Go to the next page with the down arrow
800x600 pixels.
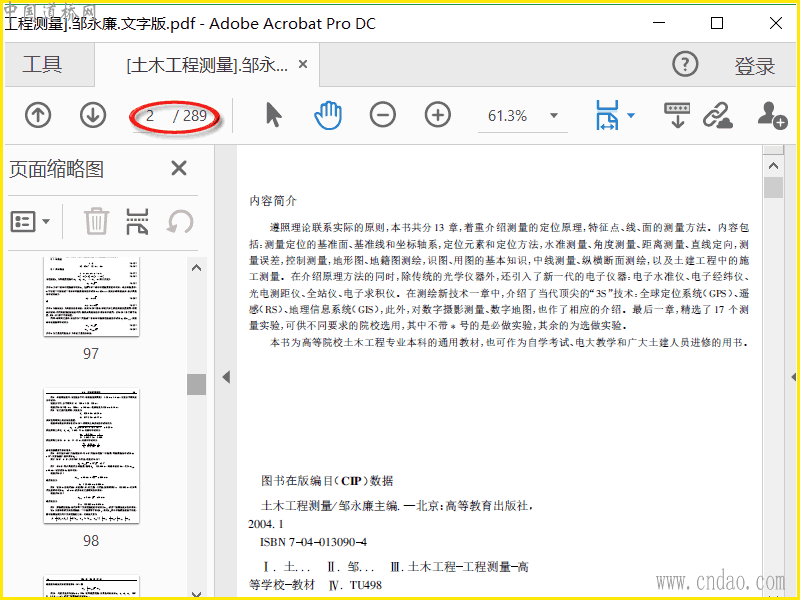(x=93, y=115)
